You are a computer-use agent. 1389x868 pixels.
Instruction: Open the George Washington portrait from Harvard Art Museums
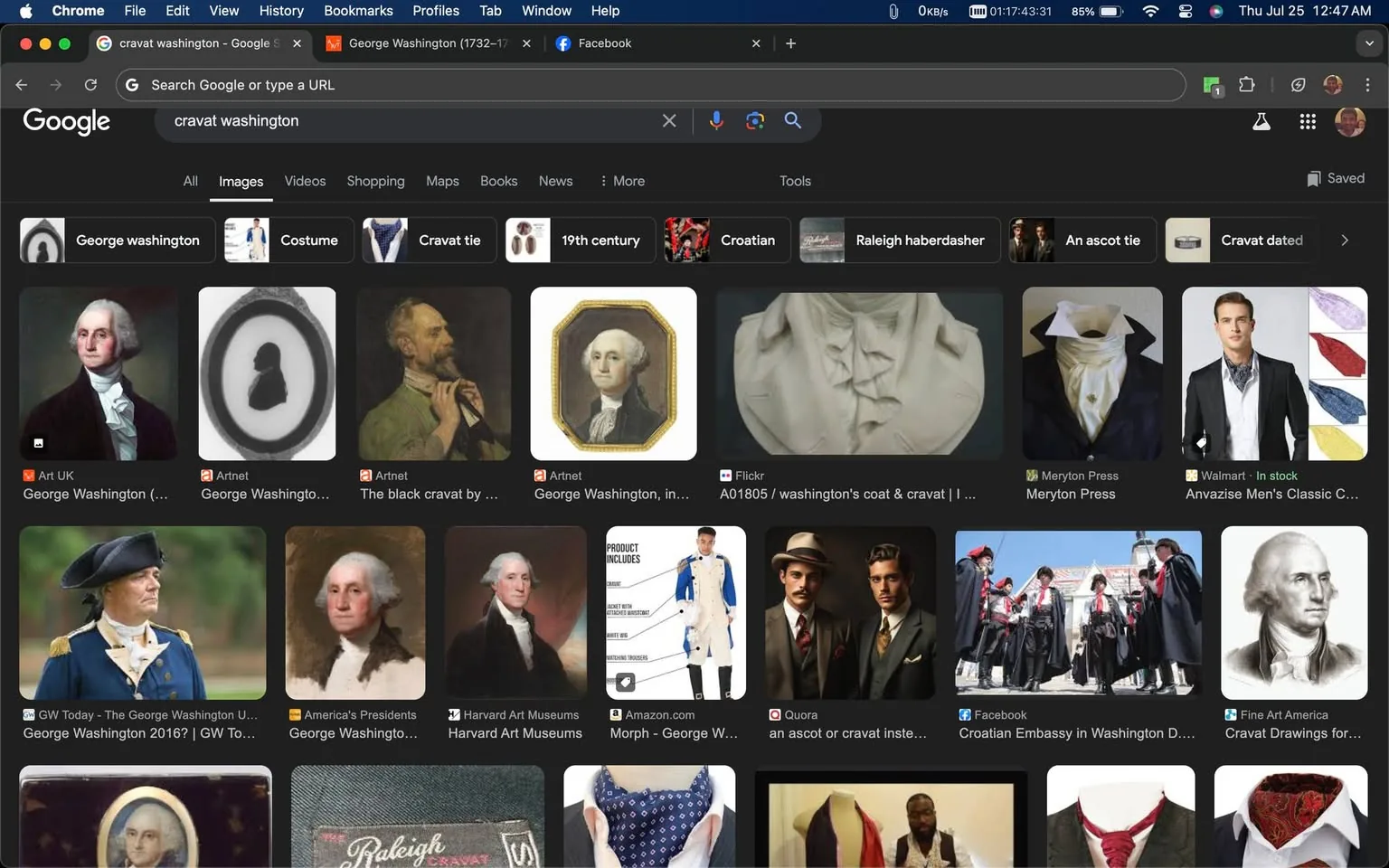point(515,612)
